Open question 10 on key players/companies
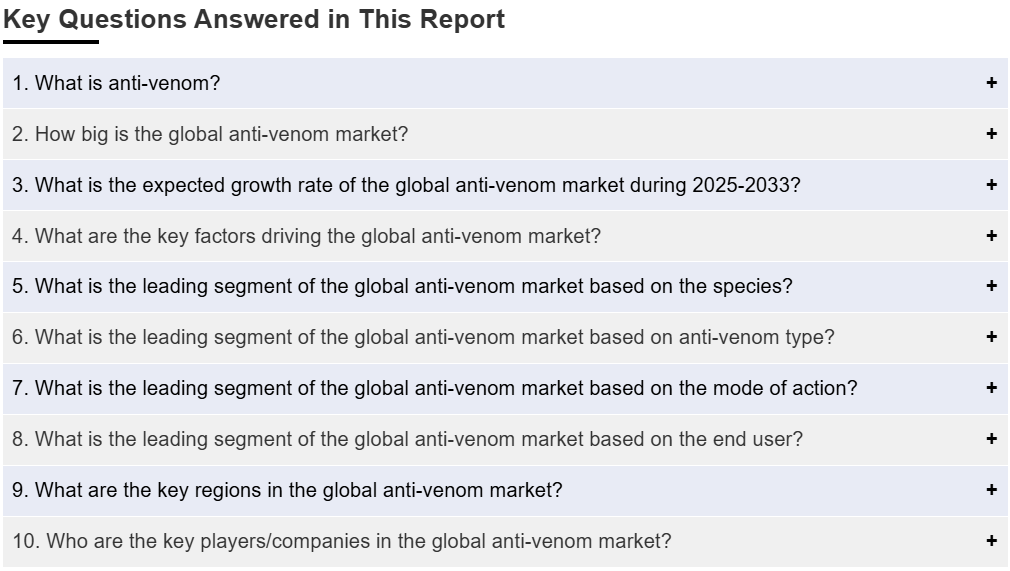The width and height of the screenshot is (1010, 571). (x=505, y=541)
